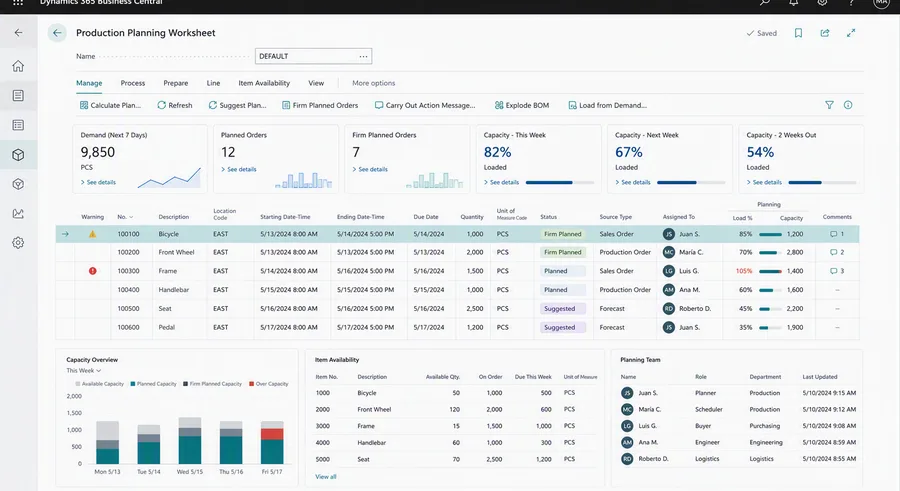Open the Prepare tab
This screenshot has height=491, width=900.
coord(176,83)
